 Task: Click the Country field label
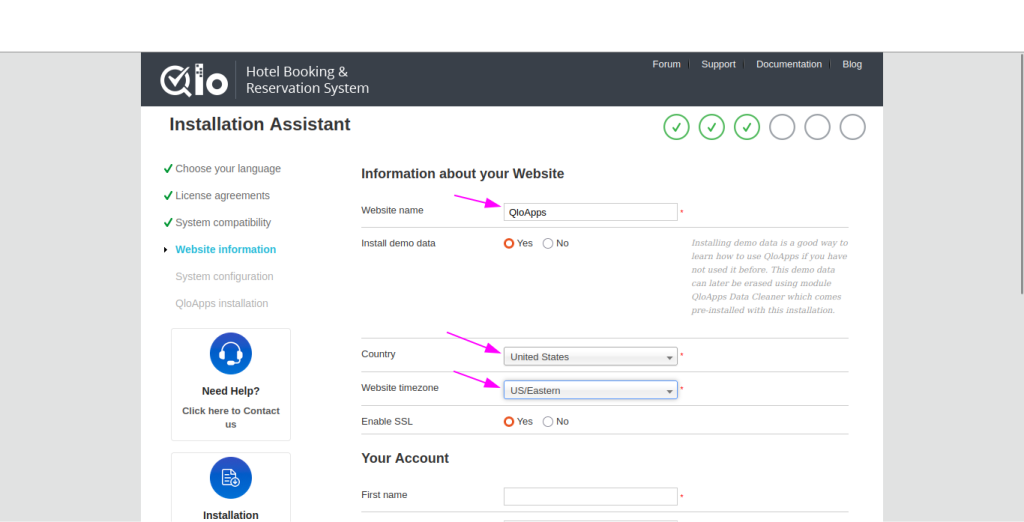click(378, 354)
